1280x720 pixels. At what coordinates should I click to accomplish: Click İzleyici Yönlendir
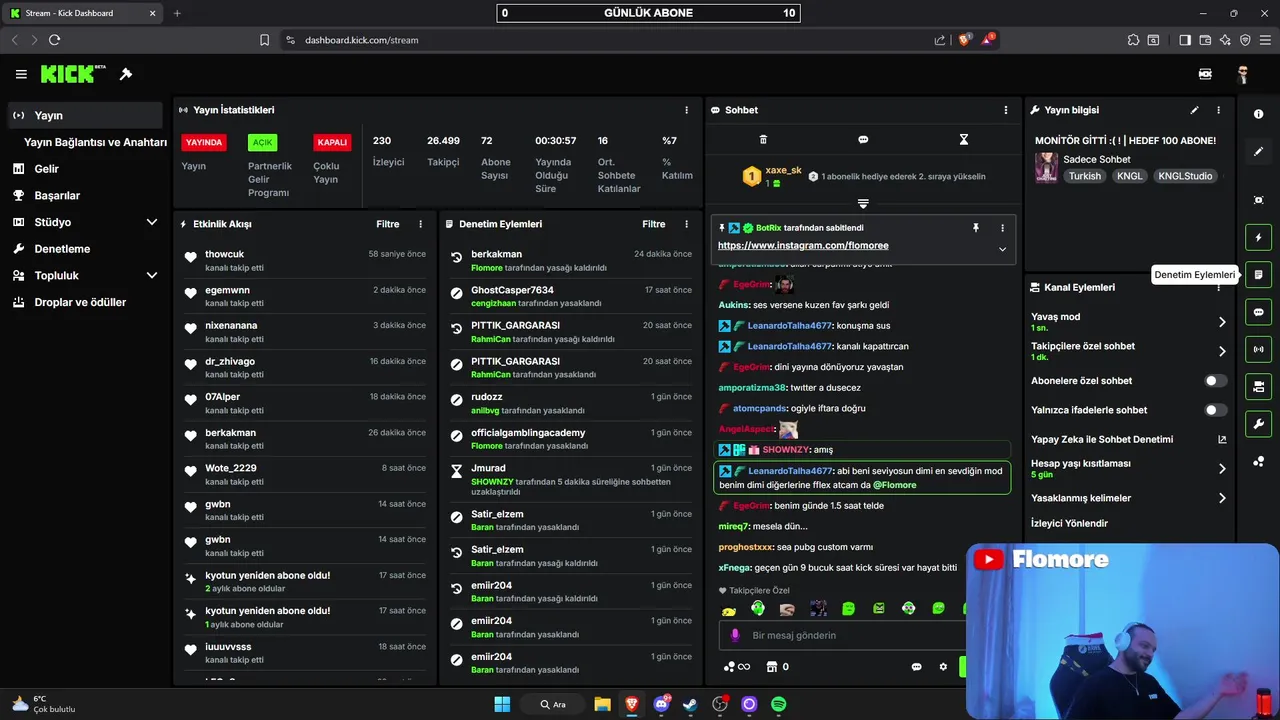[x=1069, y=523]
